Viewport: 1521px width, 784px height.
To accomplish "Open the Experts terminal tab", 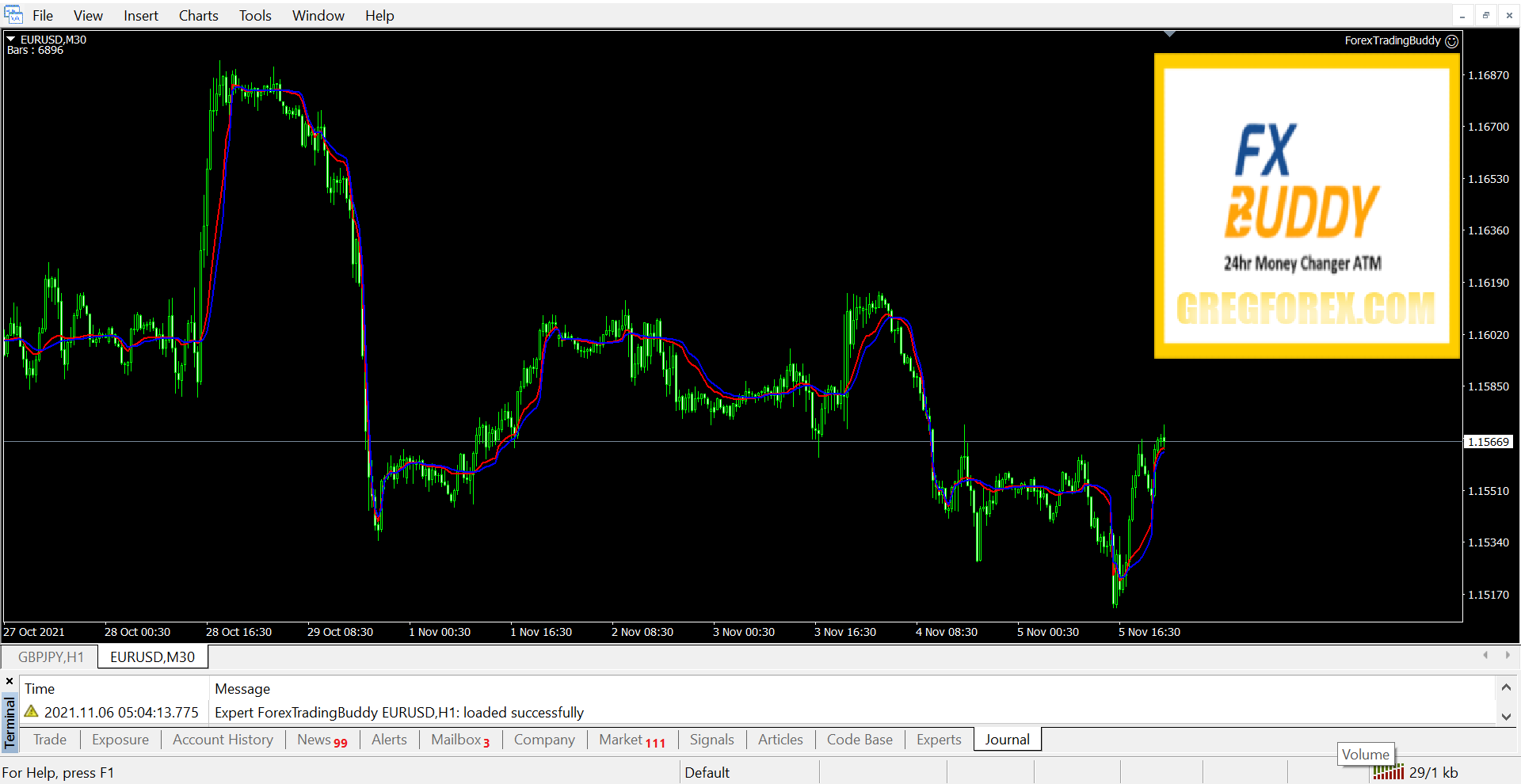I will point(938,740).
